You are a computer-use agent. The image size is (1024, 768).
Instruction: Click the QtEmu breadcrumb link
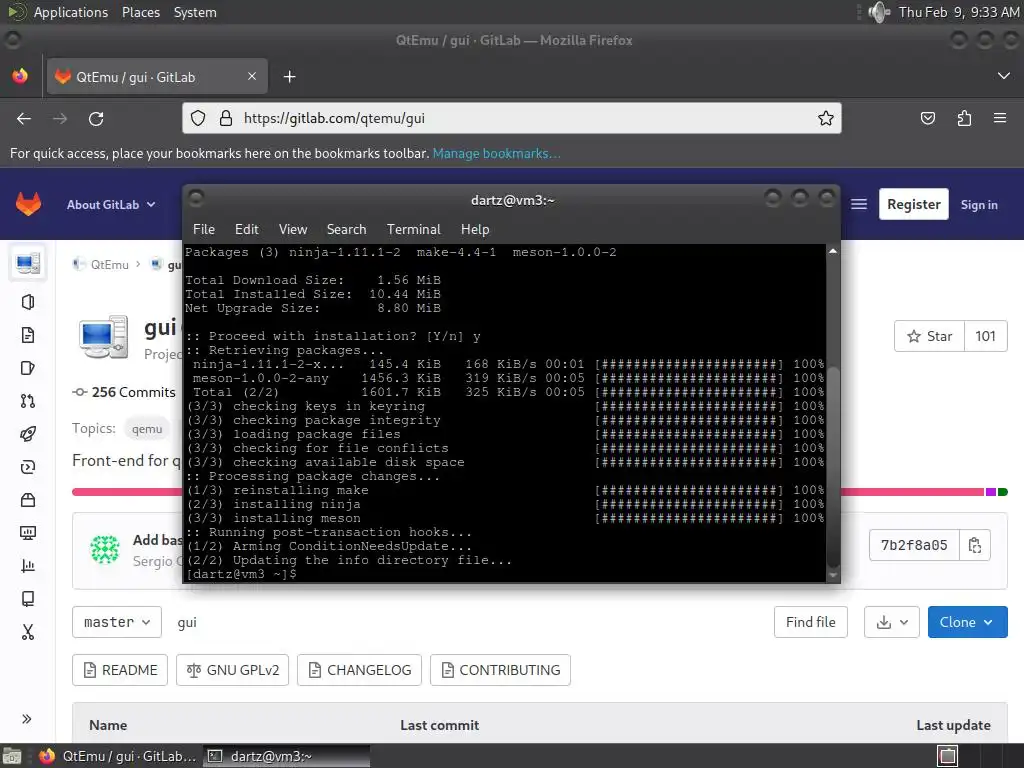click(109, 264)
